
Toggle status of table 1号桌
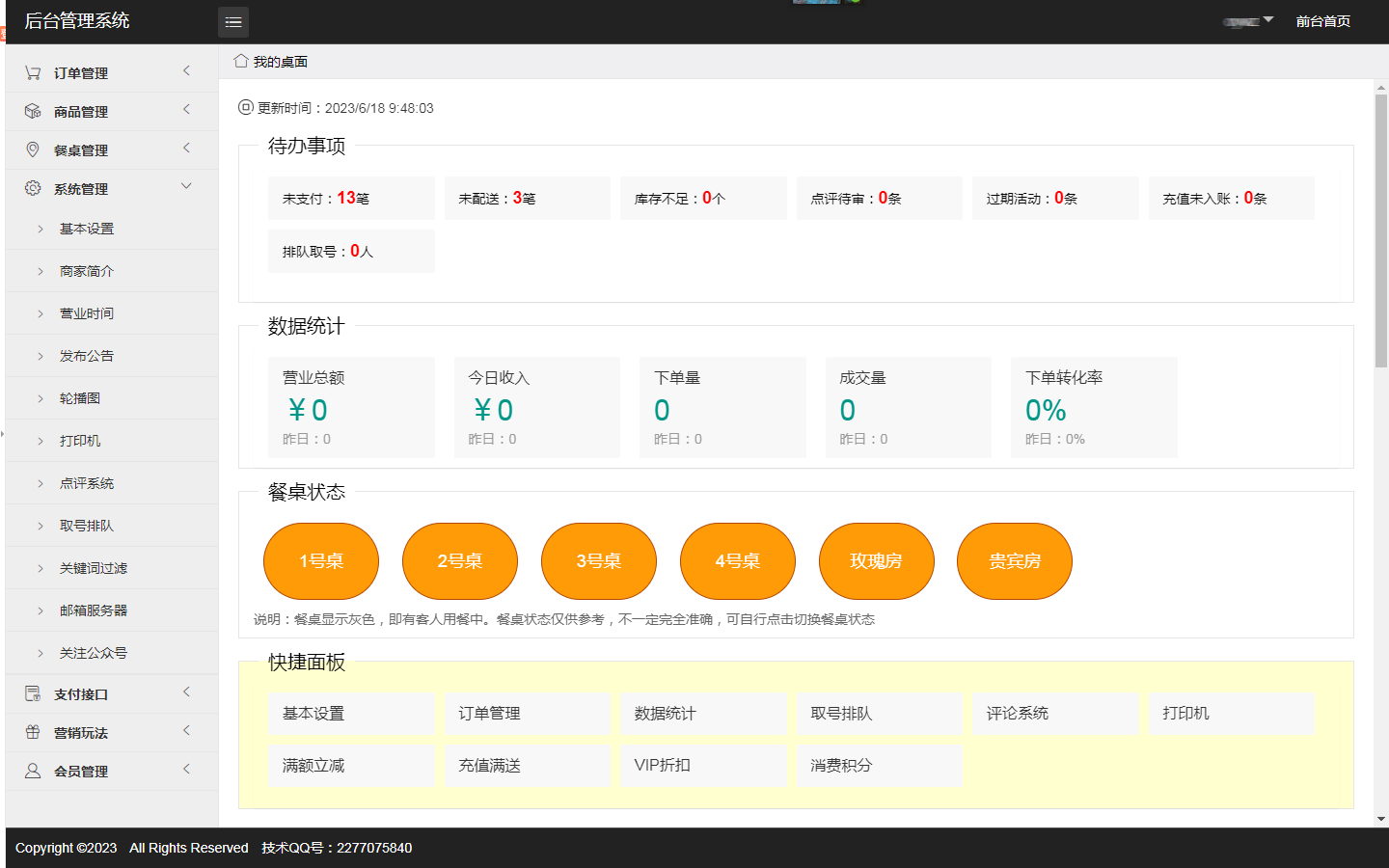[x=321, y=561]
